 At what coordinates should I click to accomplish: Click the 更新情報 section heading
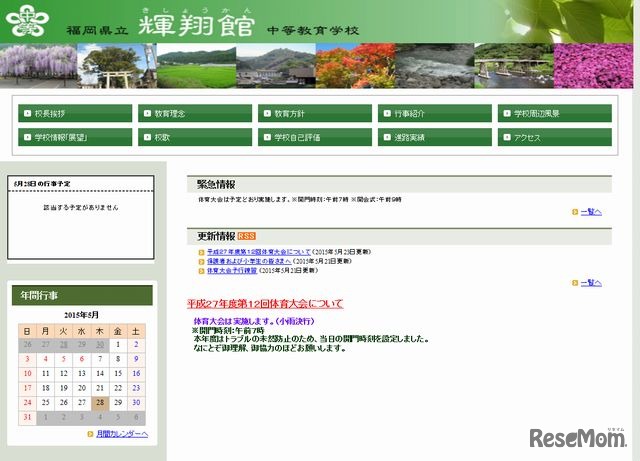[x=216, y=236]
